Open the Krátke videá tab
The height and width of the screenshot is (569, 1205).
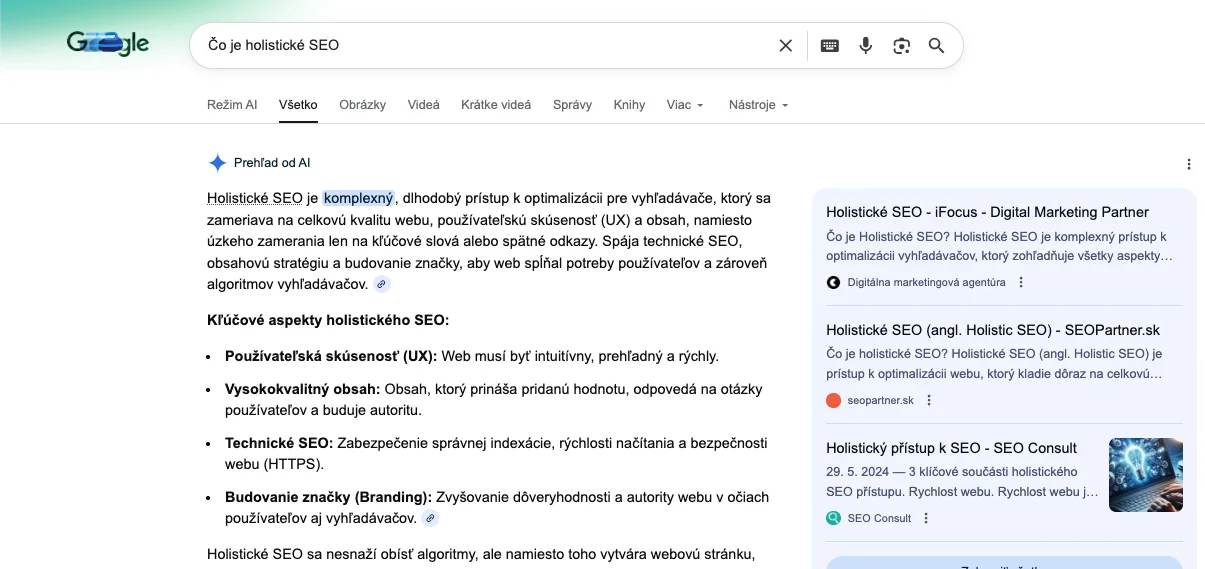pyautogui.click(x=496, y=105)
